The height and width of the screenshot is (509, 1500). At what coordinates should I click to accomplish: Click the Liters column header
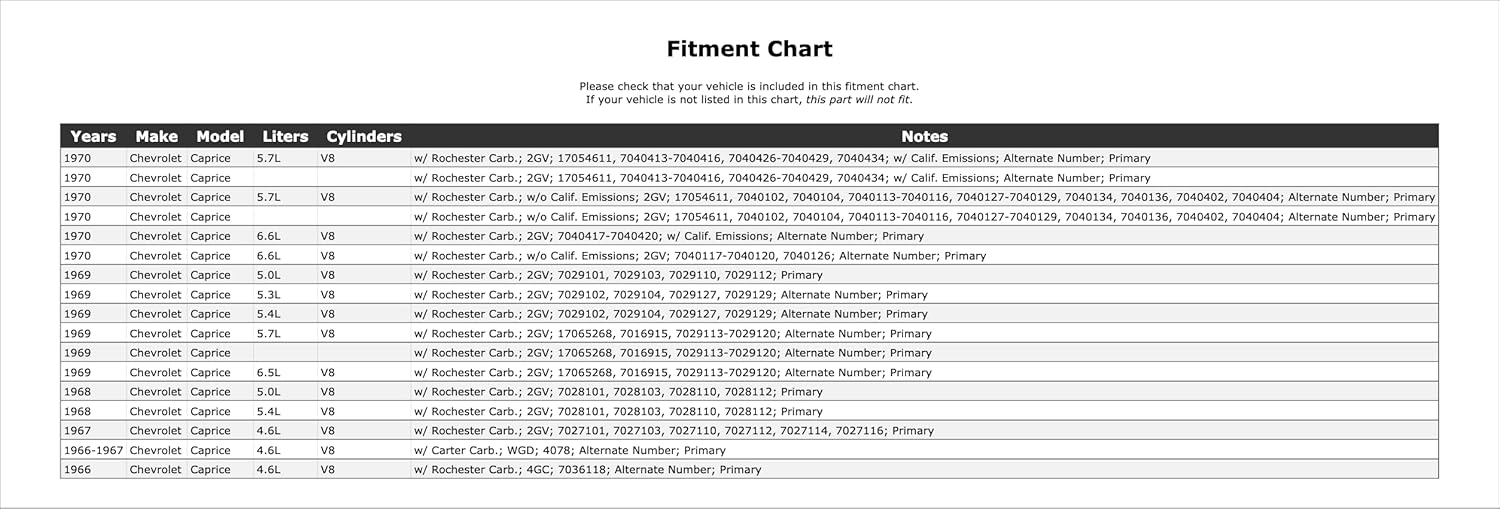pyautogui.click(x=285, y=137)
